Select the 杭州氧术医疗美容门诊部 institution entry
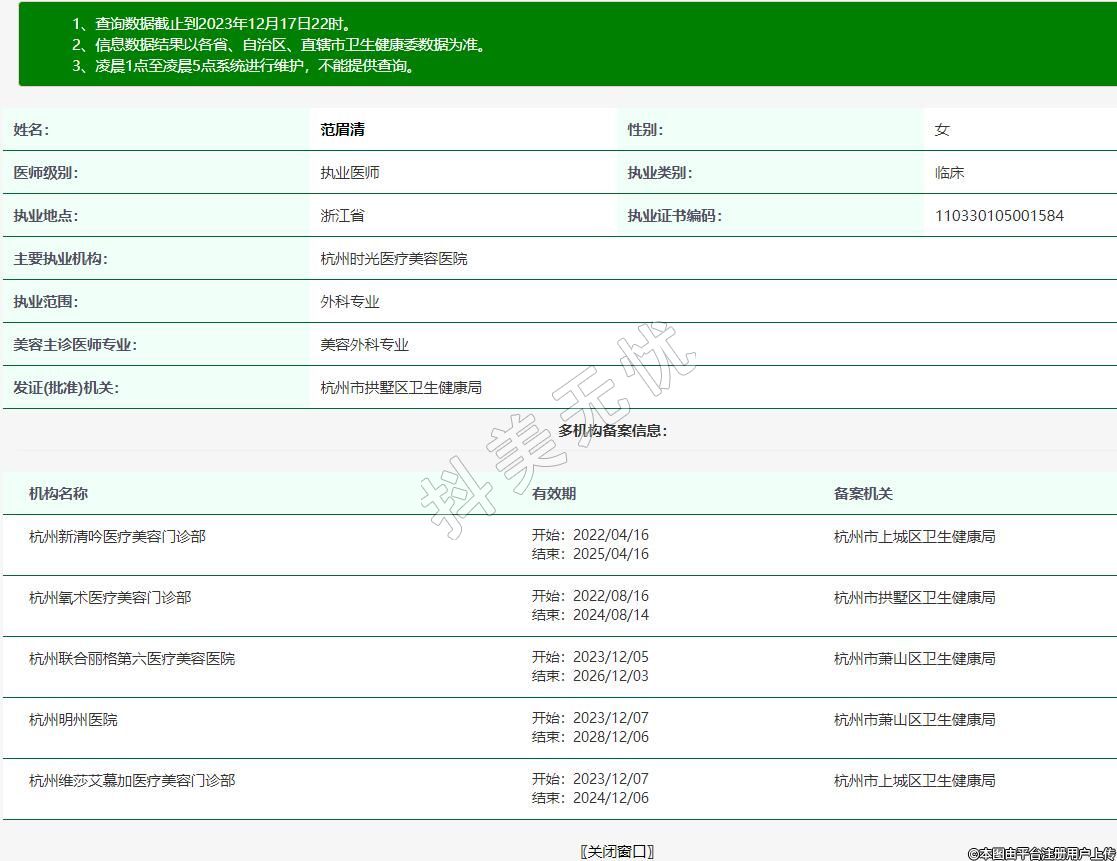 click(x=110, y=598)
